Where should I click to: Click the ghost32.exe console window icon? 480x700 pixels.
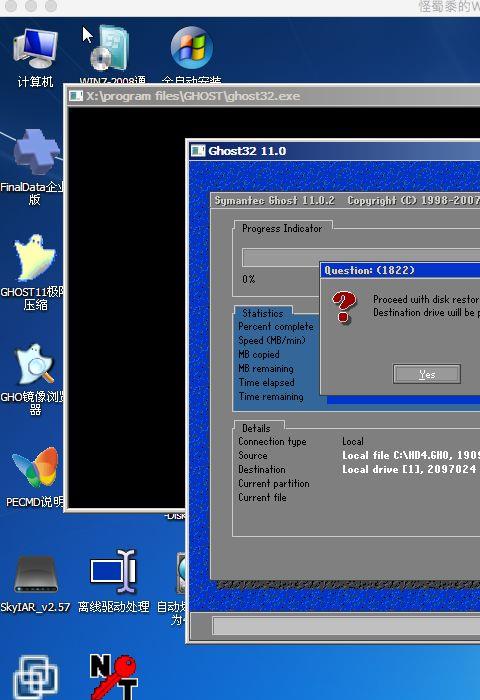(x=76, y=96)
